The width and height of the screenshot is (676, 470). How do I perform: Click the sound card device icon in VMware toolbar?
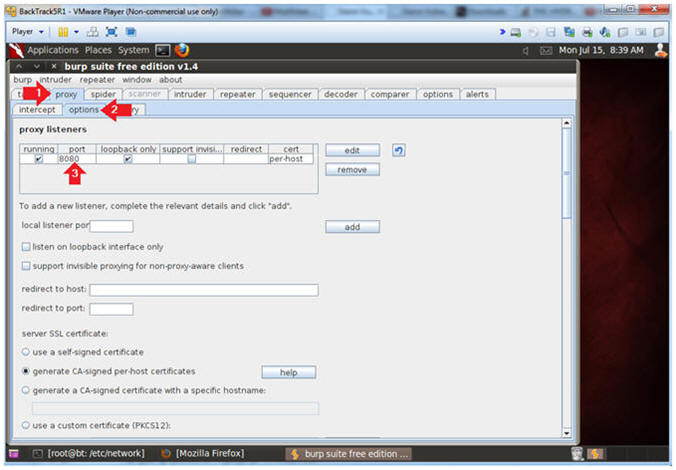click(605, 32)
